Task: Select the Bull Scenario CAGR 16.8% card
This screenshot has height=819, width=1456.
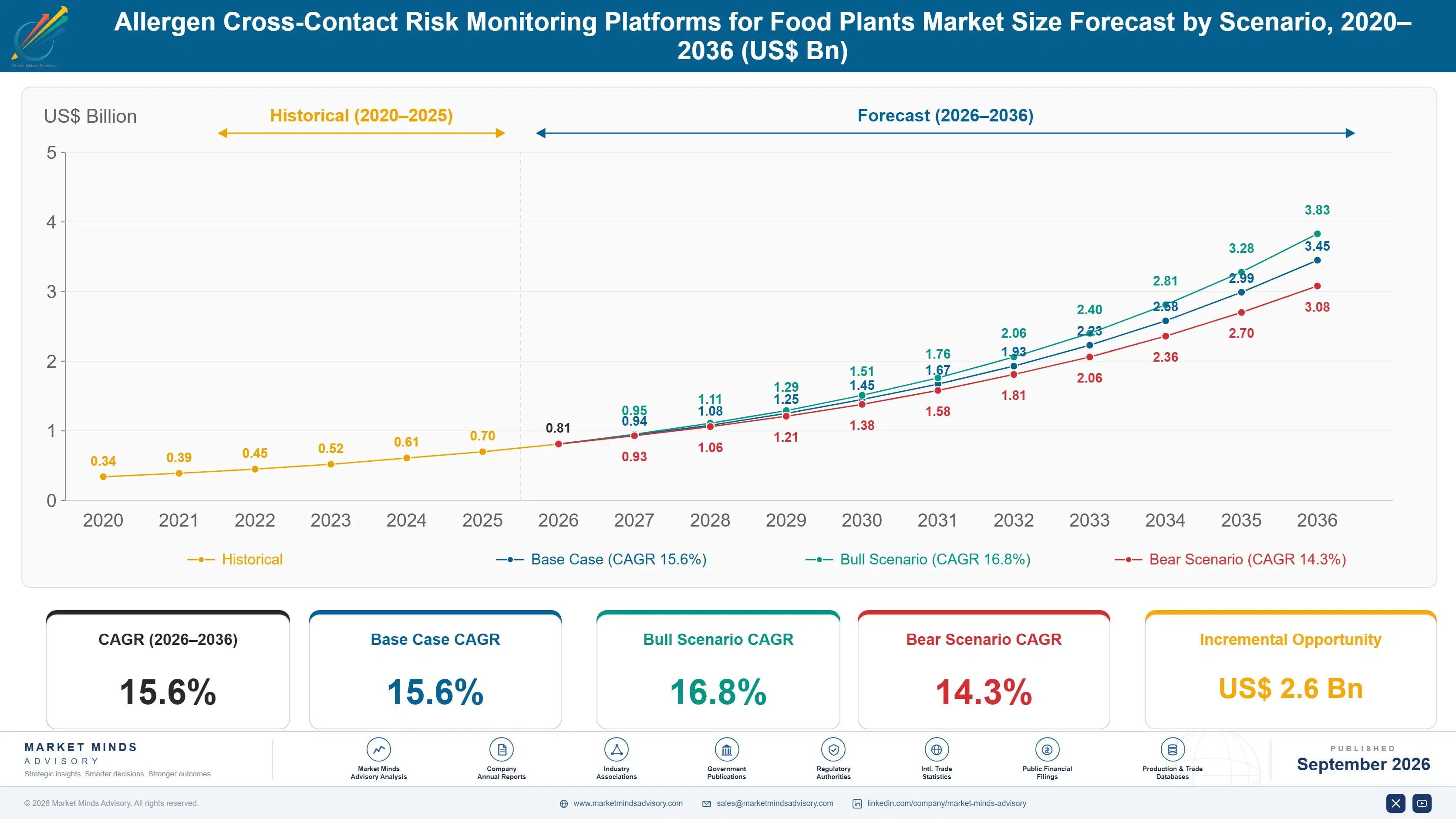Action: (x=718, y=670)
